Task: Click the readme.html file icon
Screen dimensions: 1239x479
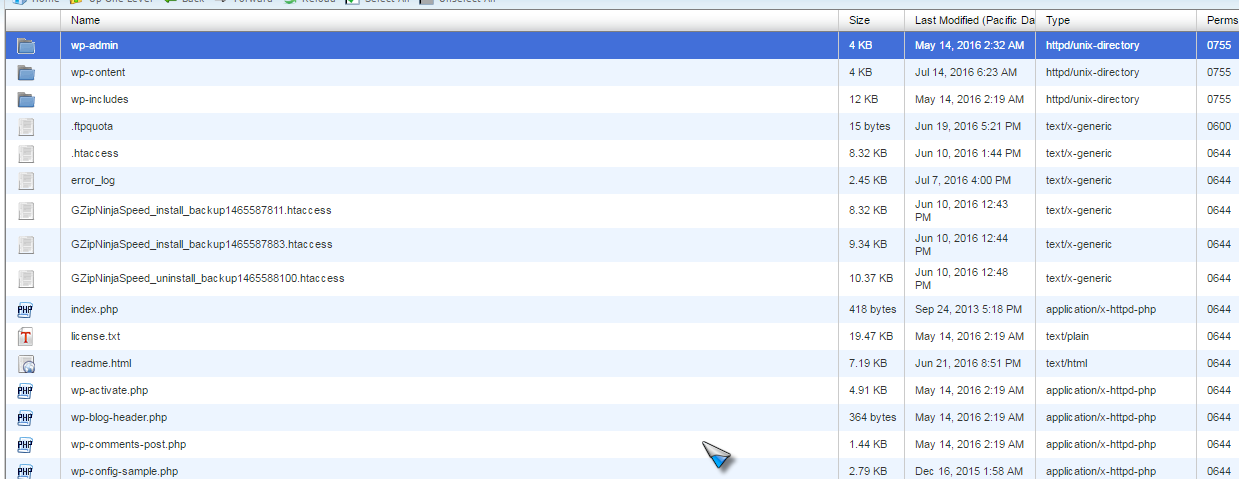Action: [x=26, y=364]
